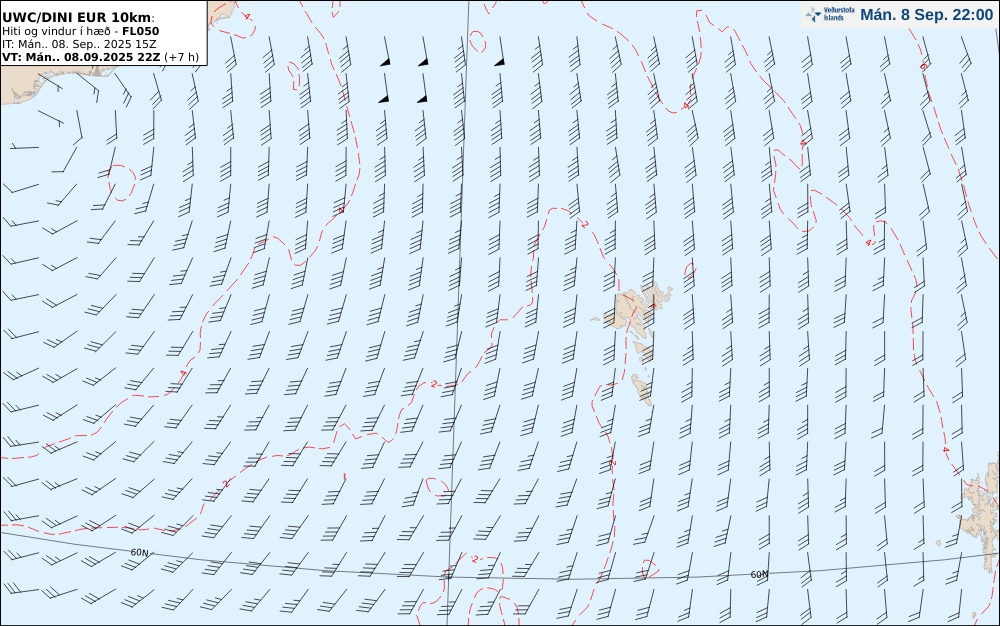Click the '6' isotherm contour label

coord(923,66)
